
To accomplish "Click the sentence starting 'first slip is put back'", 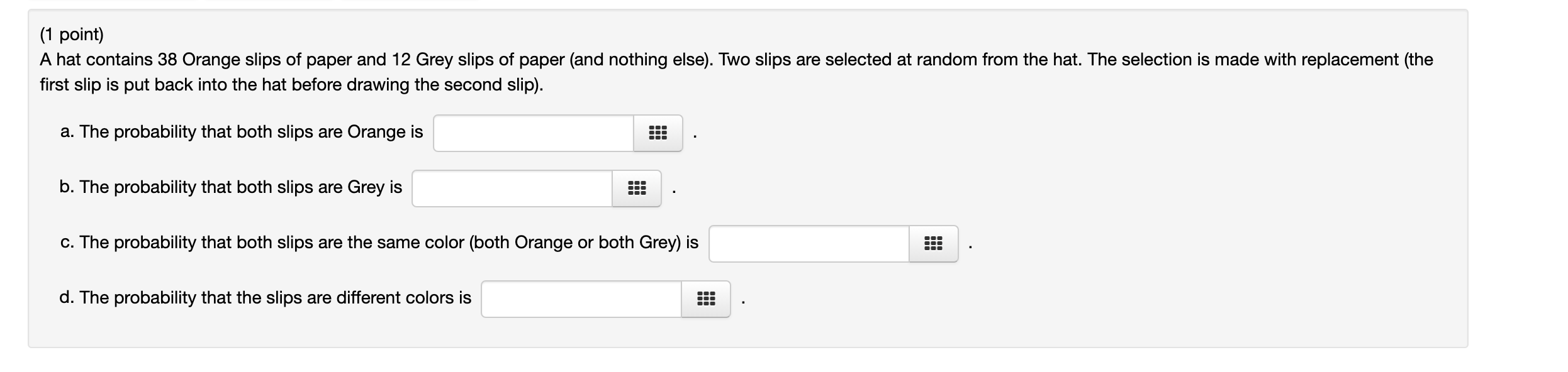I will pos(291,85).
